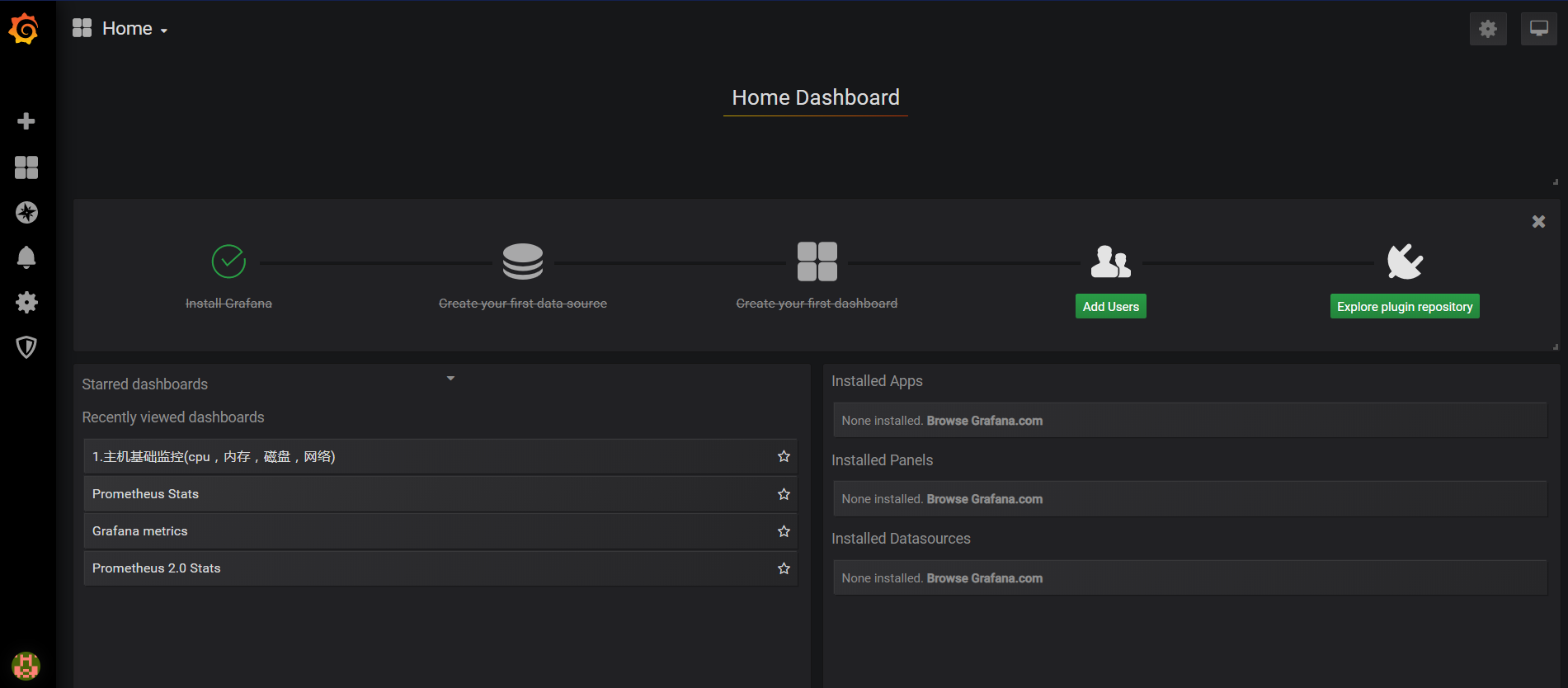Open dashboard settings gear at top right
The width and height of the screenshot is (1568, 688).
[1488, 29]
